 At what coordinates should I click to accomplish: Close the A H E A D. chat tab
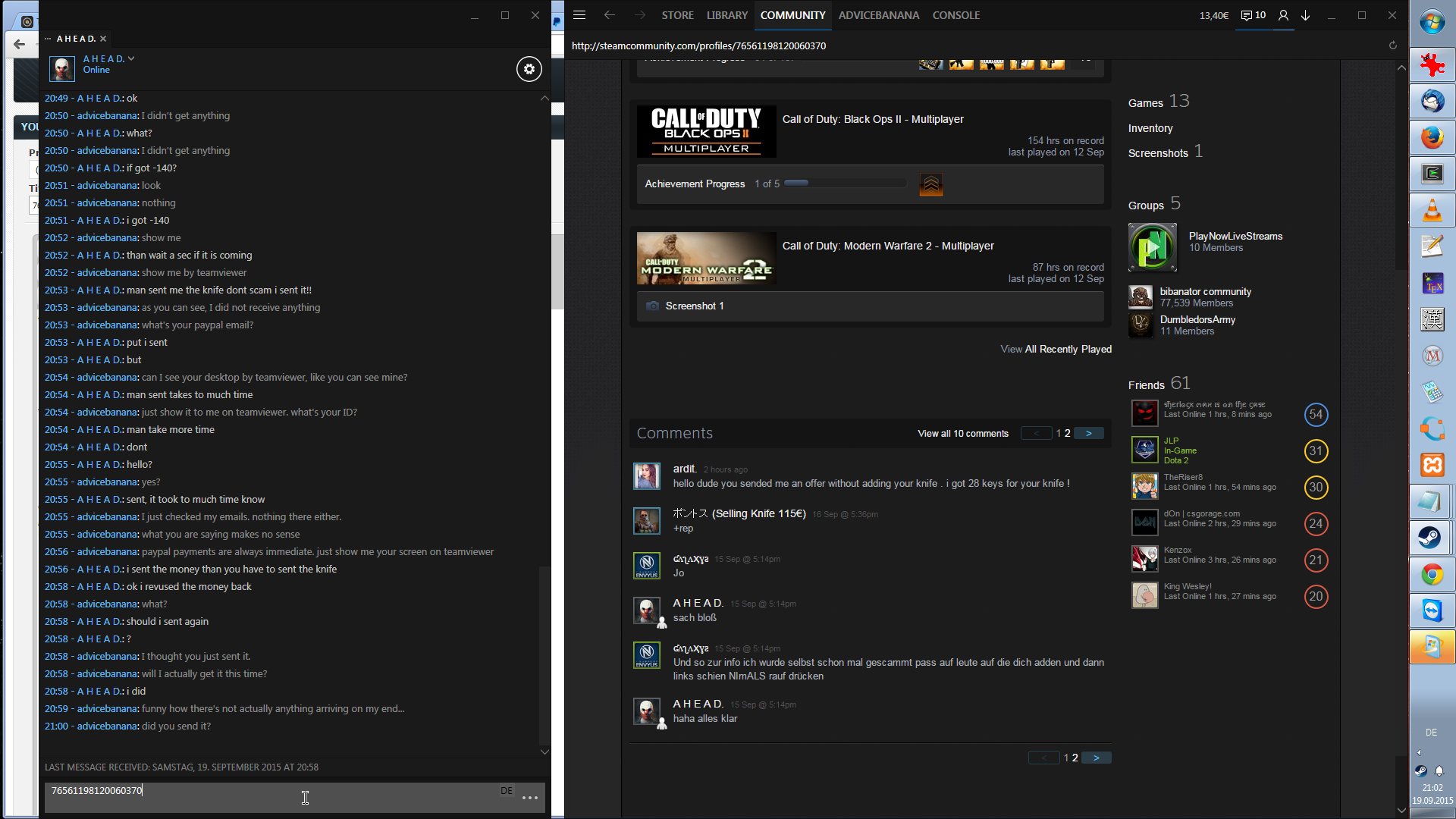(103, 39)
